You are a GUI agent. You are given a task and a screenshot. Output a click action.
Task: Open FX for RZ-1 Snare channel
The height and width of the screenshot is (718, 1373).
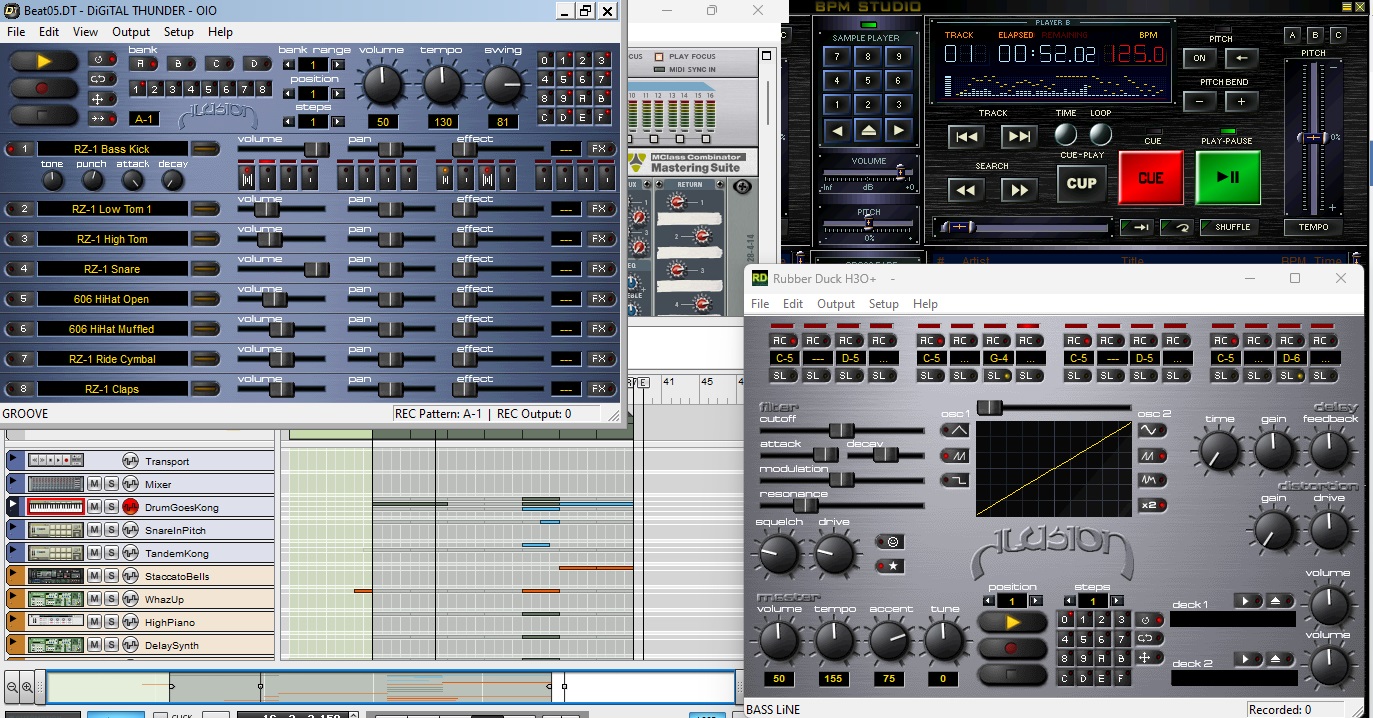(599, 269)
